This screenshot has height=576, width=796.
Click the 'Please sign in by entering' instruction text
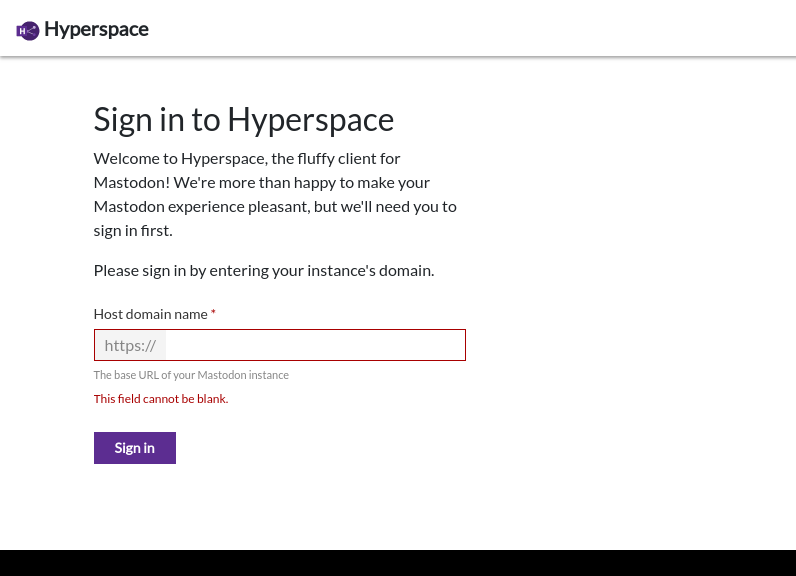(264, 270)
